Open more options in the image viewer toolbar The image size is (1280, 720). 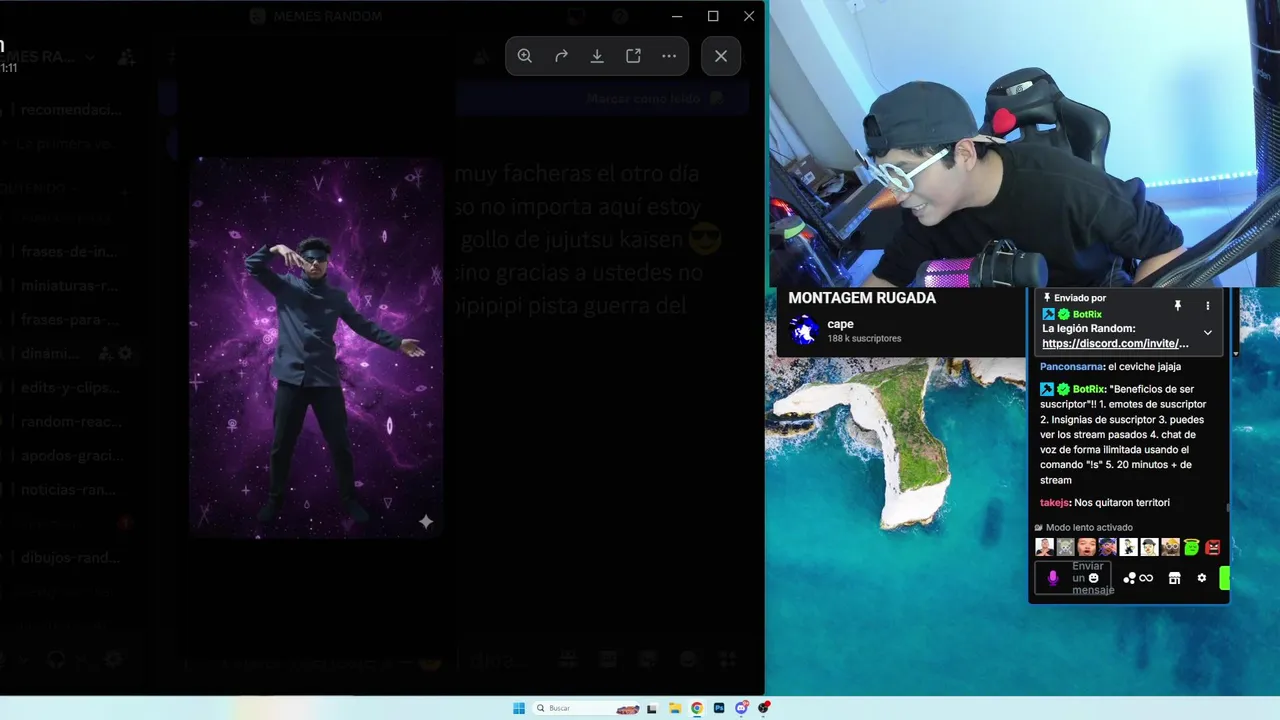[669, 56]
